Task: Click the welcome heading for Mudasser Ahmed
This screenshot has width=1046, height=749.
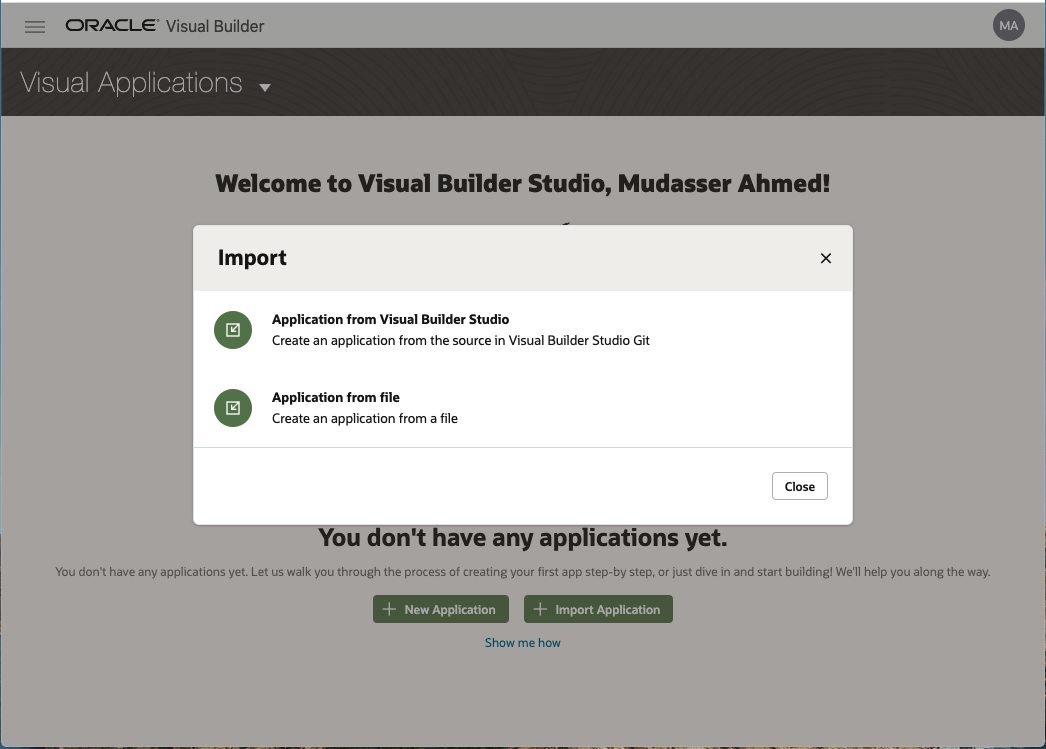Action: (x=522, y=183)
